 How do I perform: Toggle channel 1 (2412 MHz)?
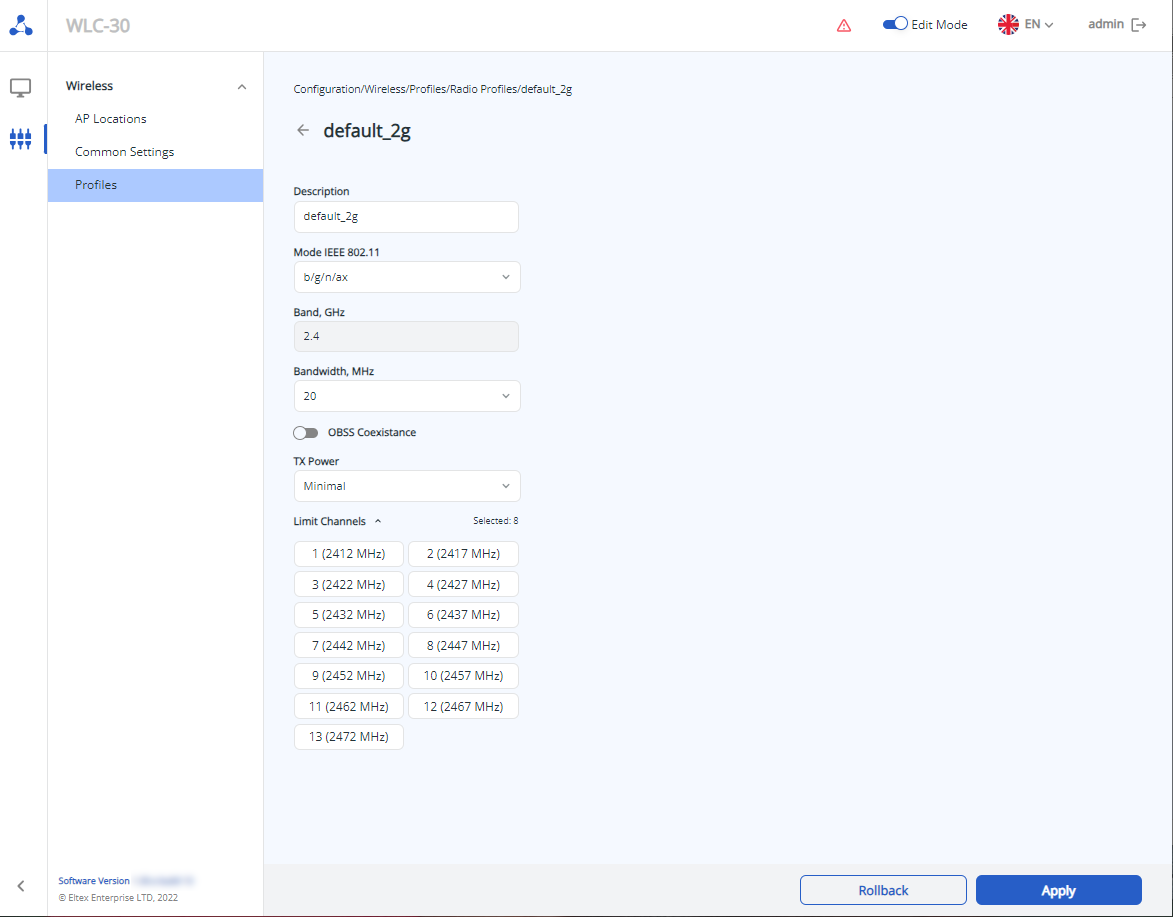349,554
